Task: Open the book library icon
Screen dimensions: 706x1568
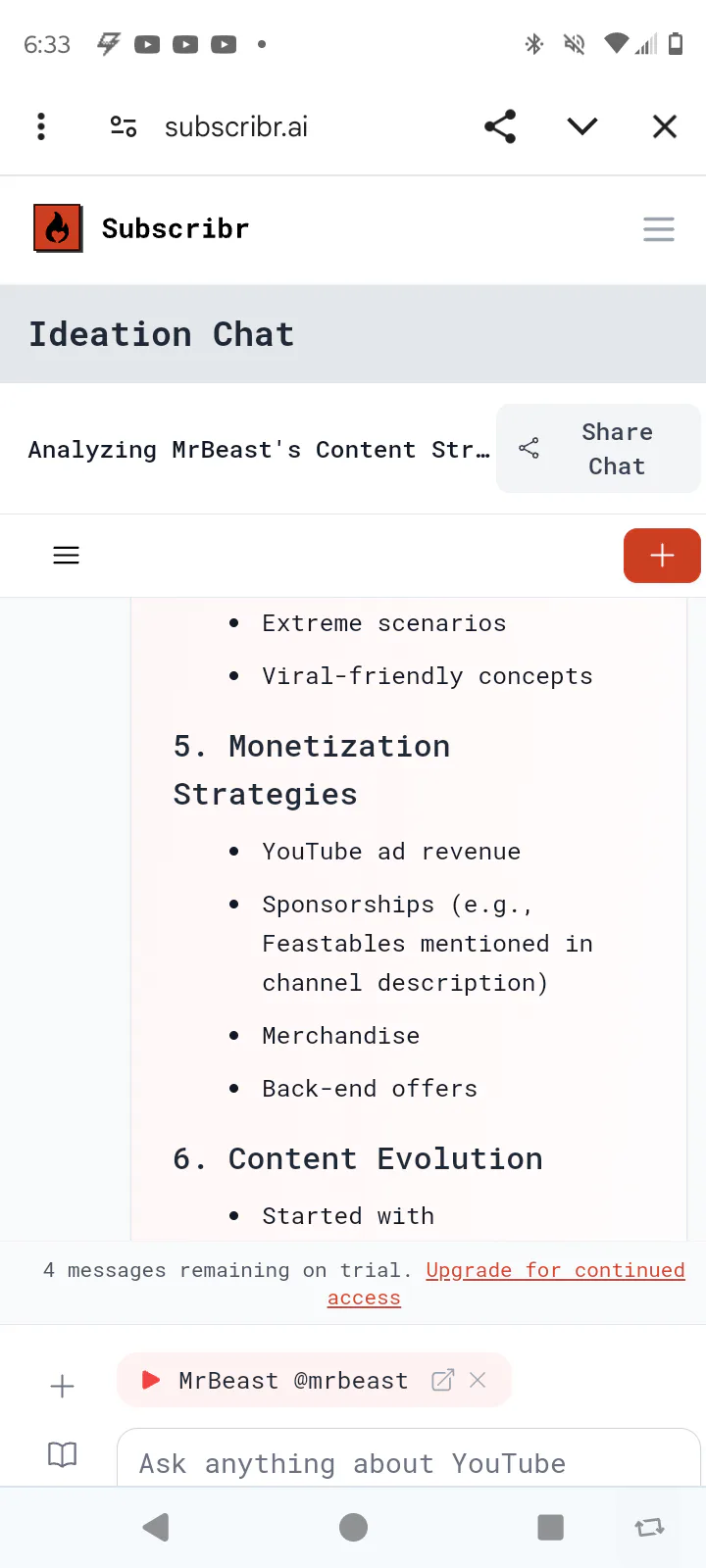Action: click(x=62, y=1454)
